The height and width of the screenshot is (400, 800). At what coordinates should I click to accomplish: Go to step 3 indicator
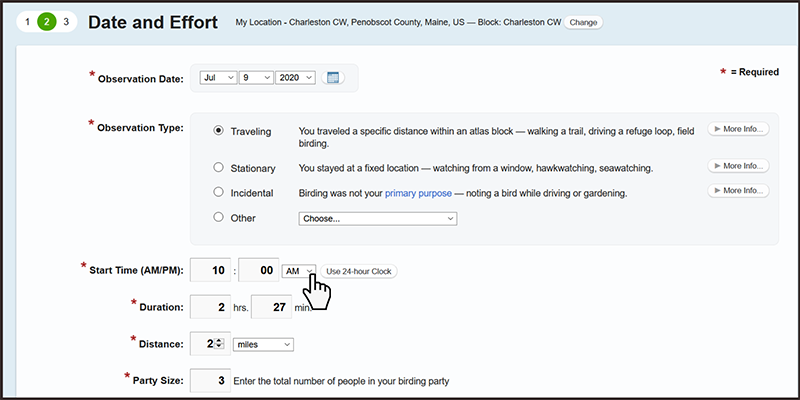click(x=66, y=21)
